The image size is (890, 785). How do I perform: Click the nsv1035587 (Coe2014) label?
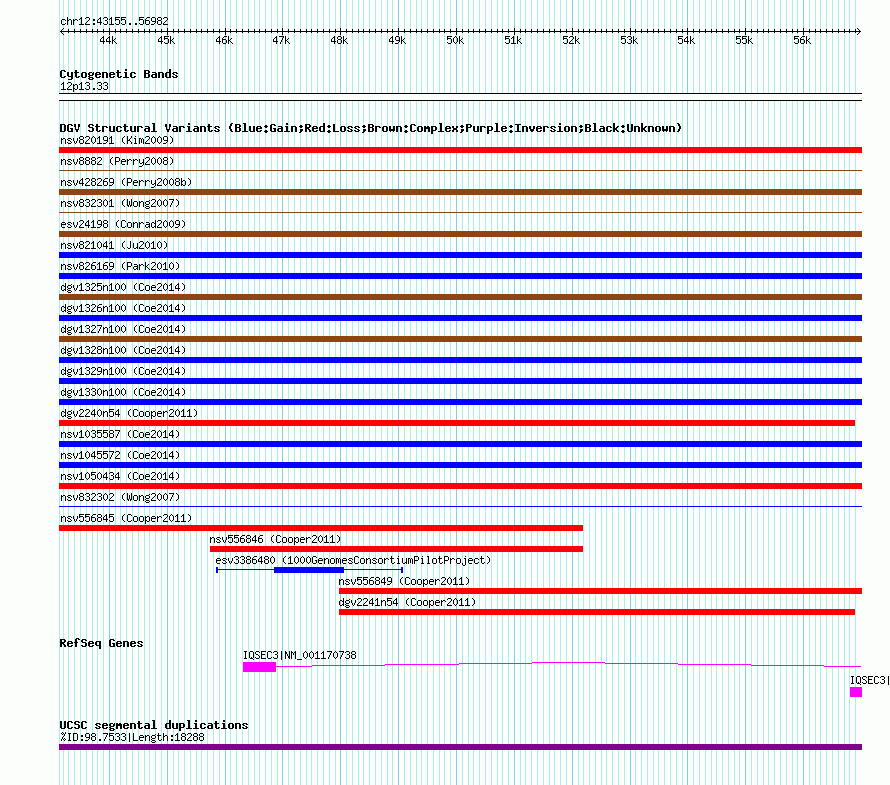pos(120,434)
